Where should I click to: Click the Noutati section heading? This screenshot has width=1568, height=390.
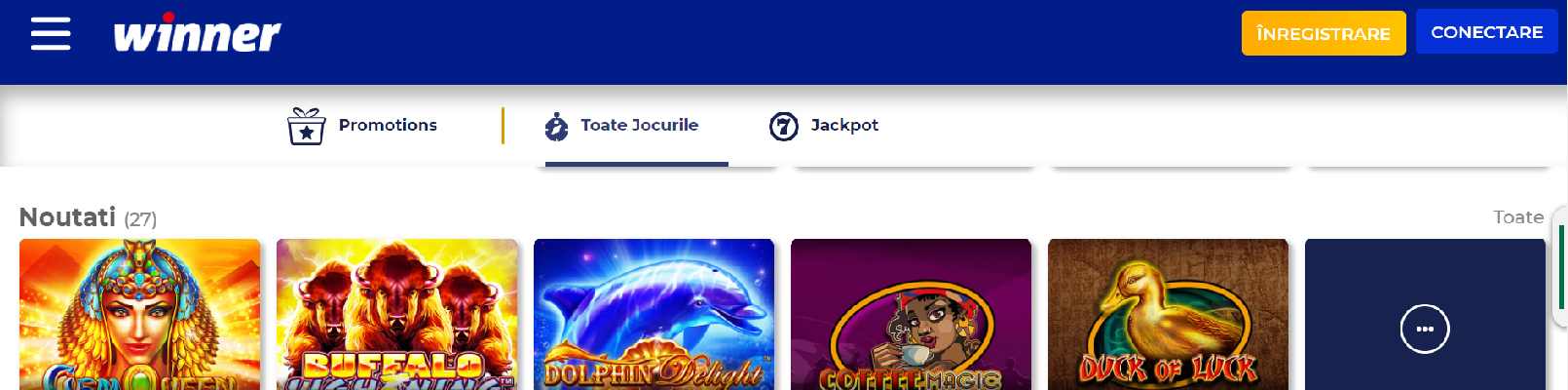click(67, 217)
